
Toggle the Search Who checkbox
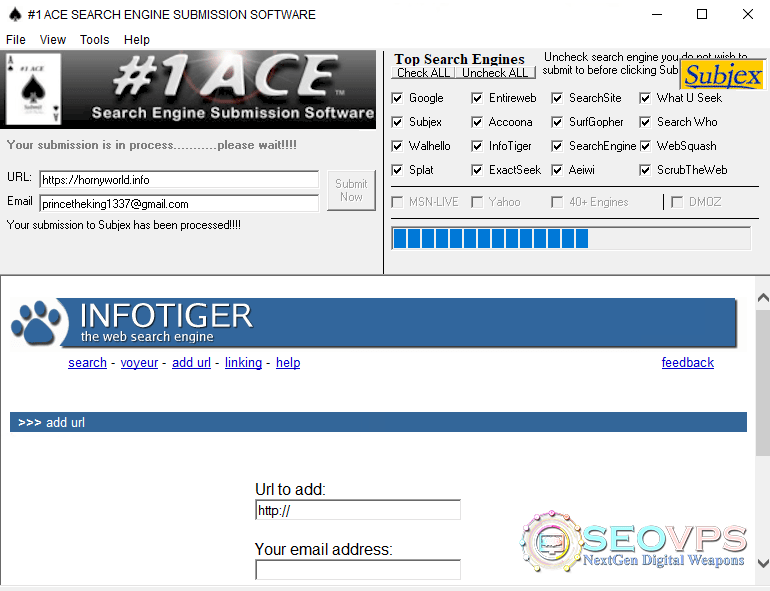pos(645,122)
